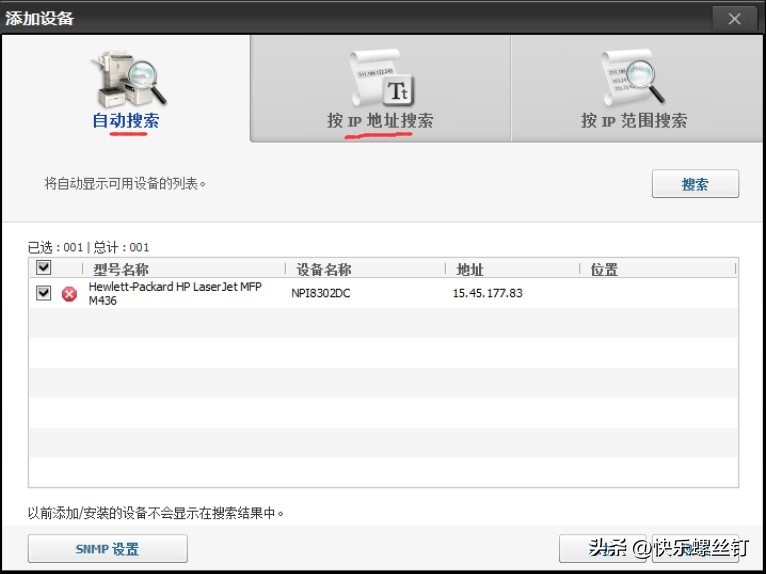Toggle the select-all checkbox in table header
The width and height of the screenshot is (766, 574).
(43, 268)
